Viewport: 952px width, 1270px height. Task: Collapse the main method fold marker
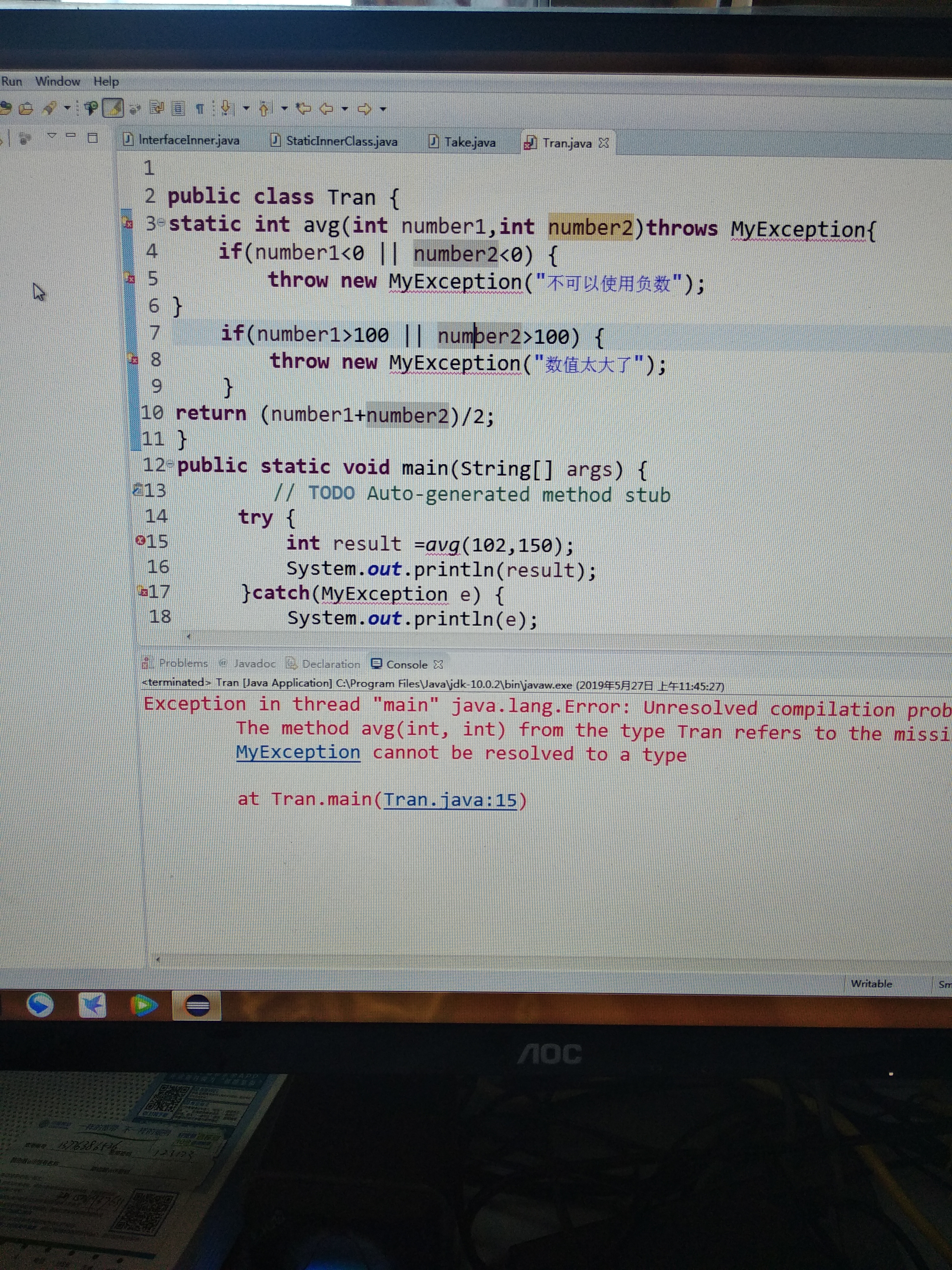point(170,464)
